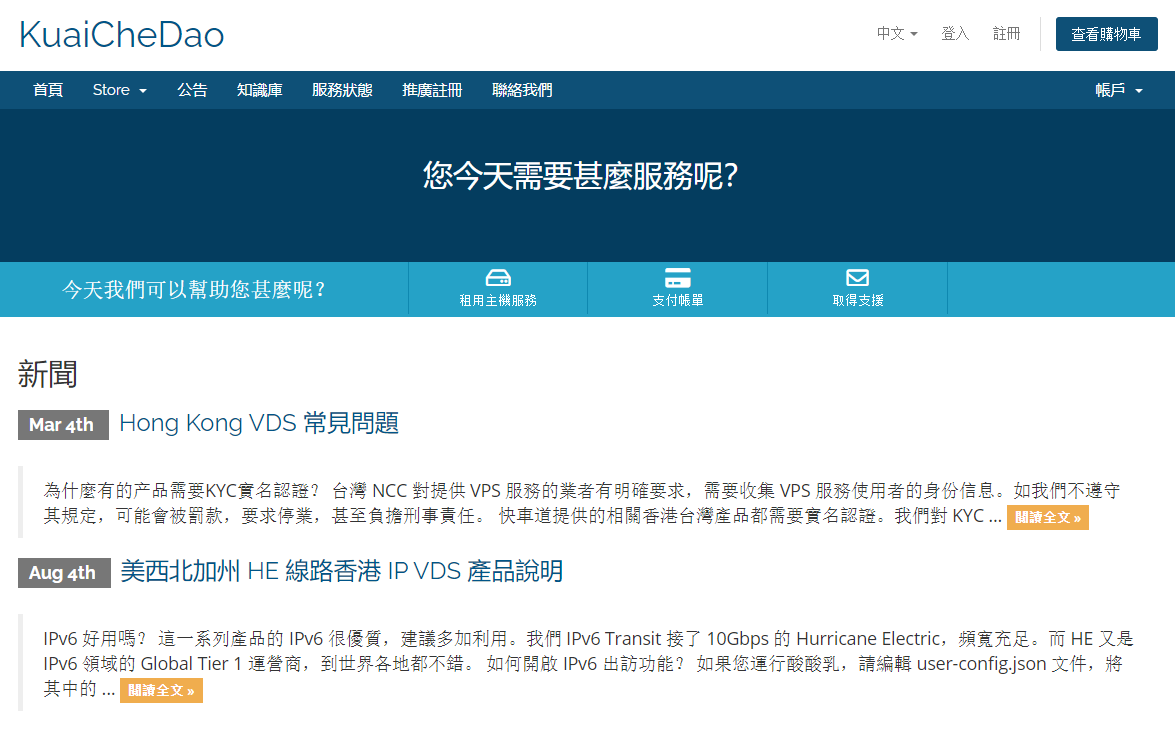Click the 登入 login link
Screen dimensions: 1175x730
click(x=955, y=34)
